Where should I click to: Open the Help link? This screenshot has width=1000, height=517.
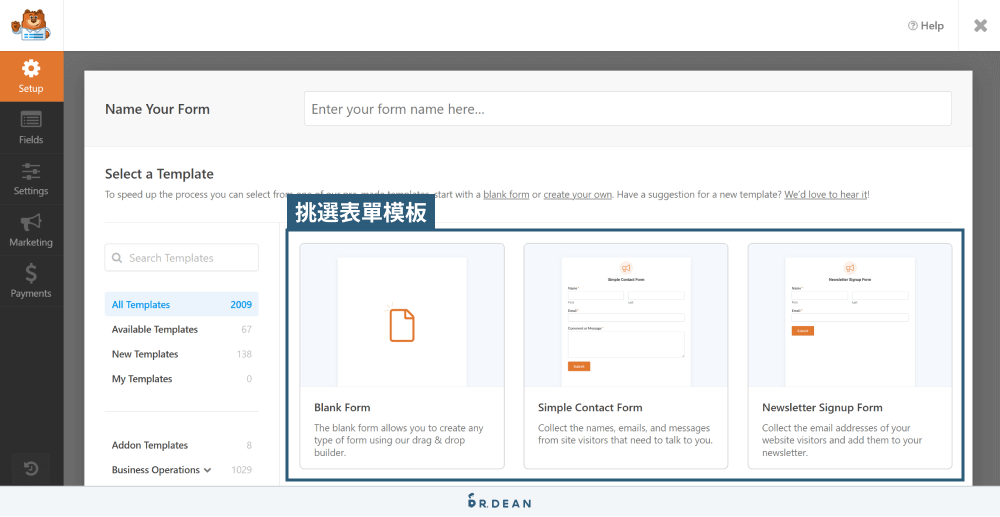click(925, 25)
